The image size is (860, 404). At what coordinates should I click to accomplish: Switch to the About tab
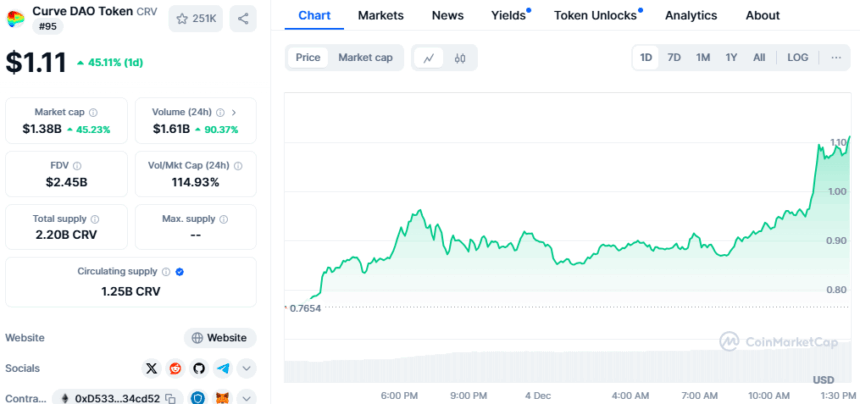763,15
